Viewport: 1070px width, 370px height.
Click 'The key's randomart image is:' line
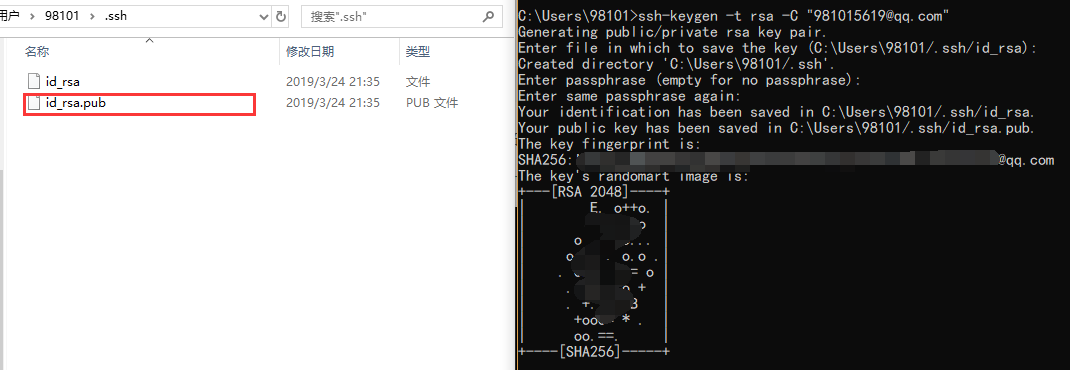click(x=633, y=176)
